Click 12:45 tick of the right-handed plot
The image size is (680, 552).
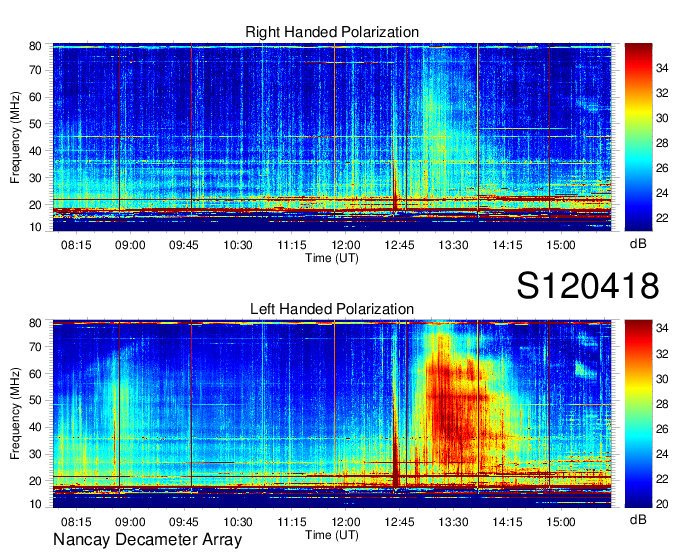[x=399, y=245]
